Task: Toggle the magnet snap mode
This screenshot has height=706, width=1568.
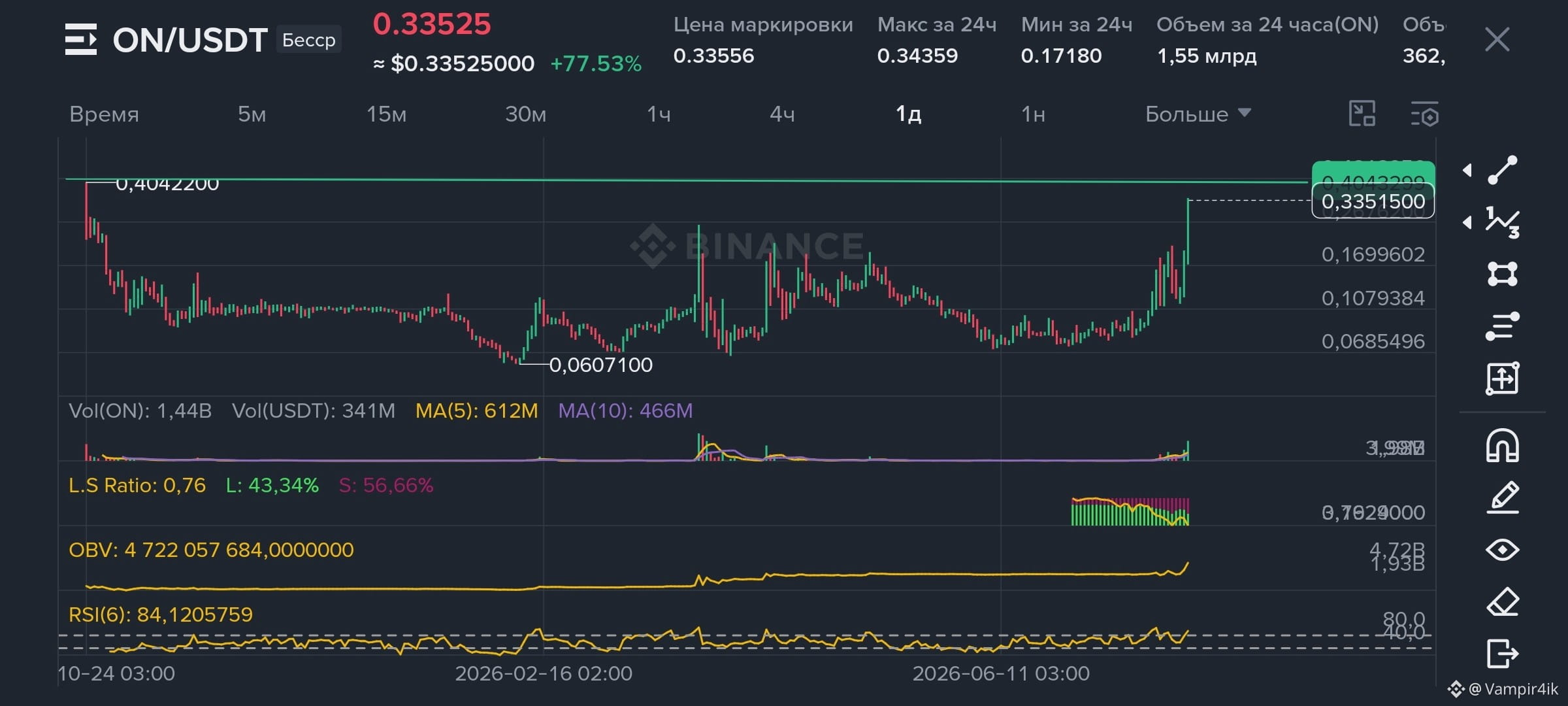Action: click(x=1502, y=446)
